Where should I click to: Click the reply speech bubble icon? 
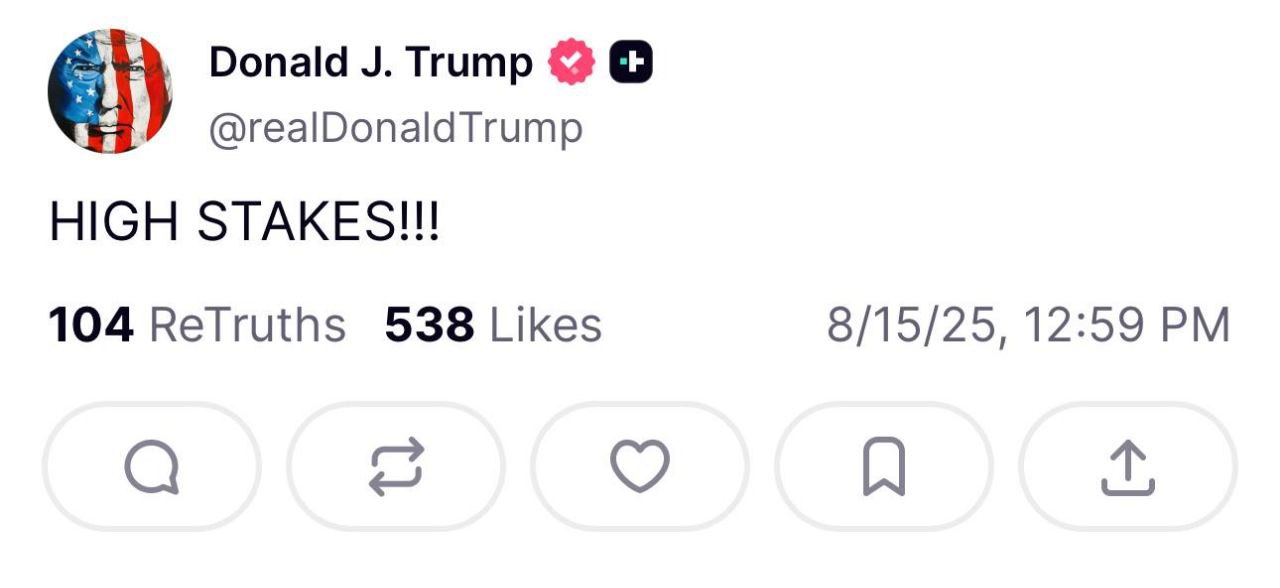click(x=152, y=467)
